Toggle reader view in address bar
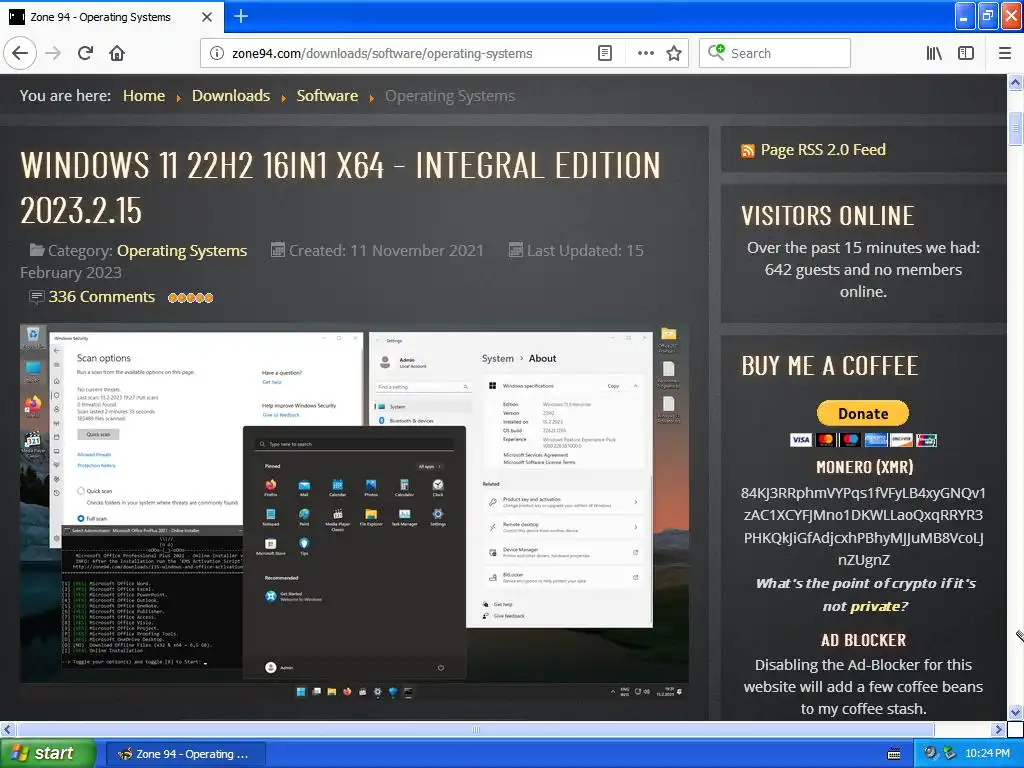The width and height of the screenshot is (1024, 768). (605, 53)
